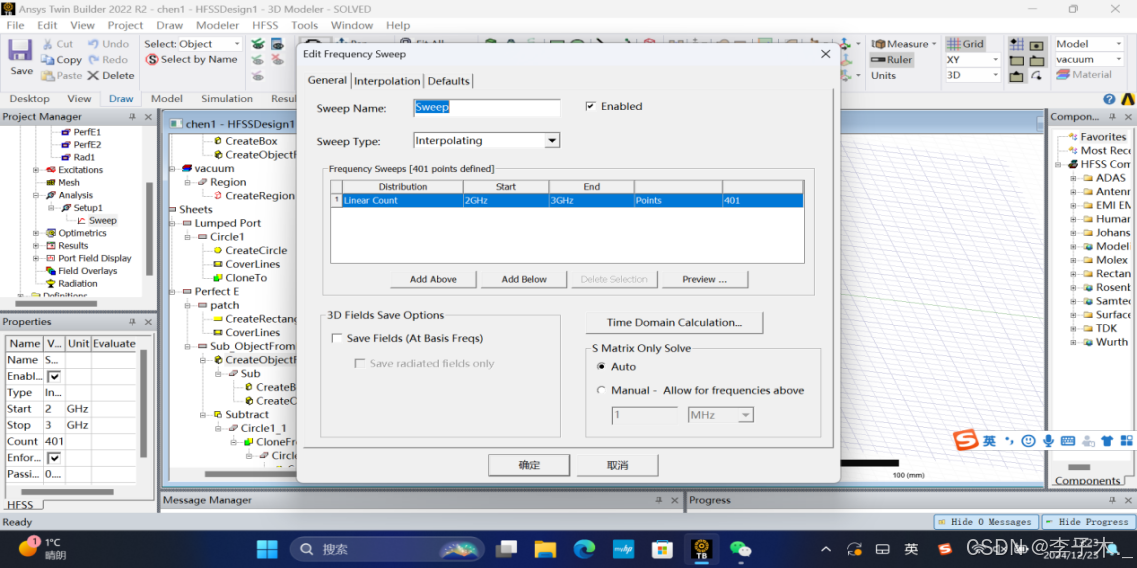This screenshot has height=568, width=1137.
Task: Select Manual S Matrix radio option
Action: (x=601, y=390)
